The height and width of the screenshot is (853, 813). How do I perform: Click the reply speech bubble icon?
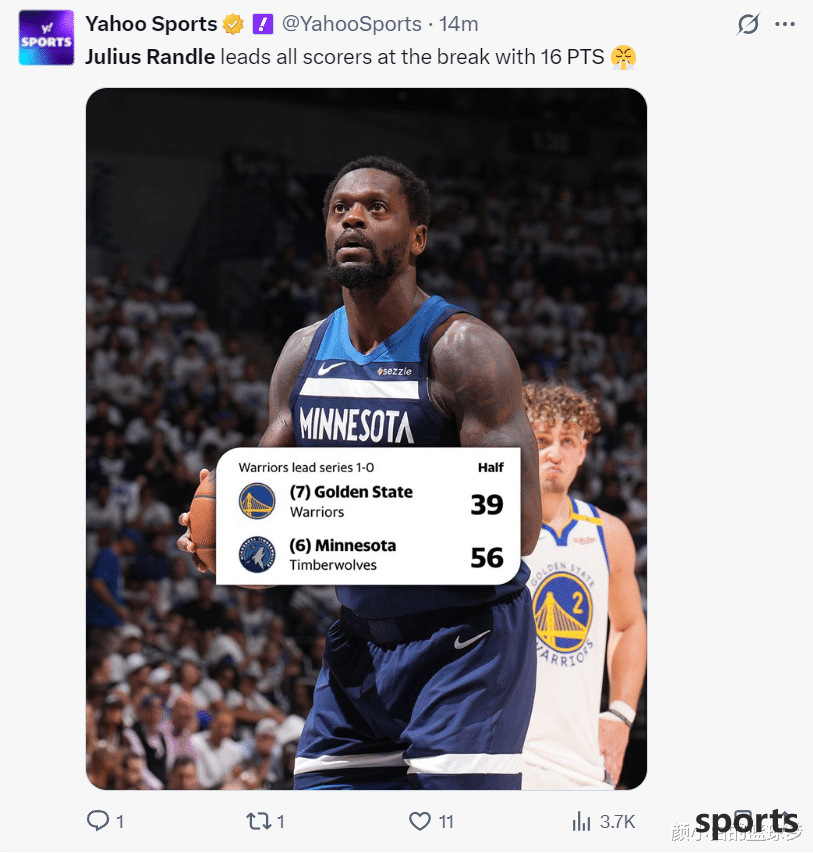point(98,820)
